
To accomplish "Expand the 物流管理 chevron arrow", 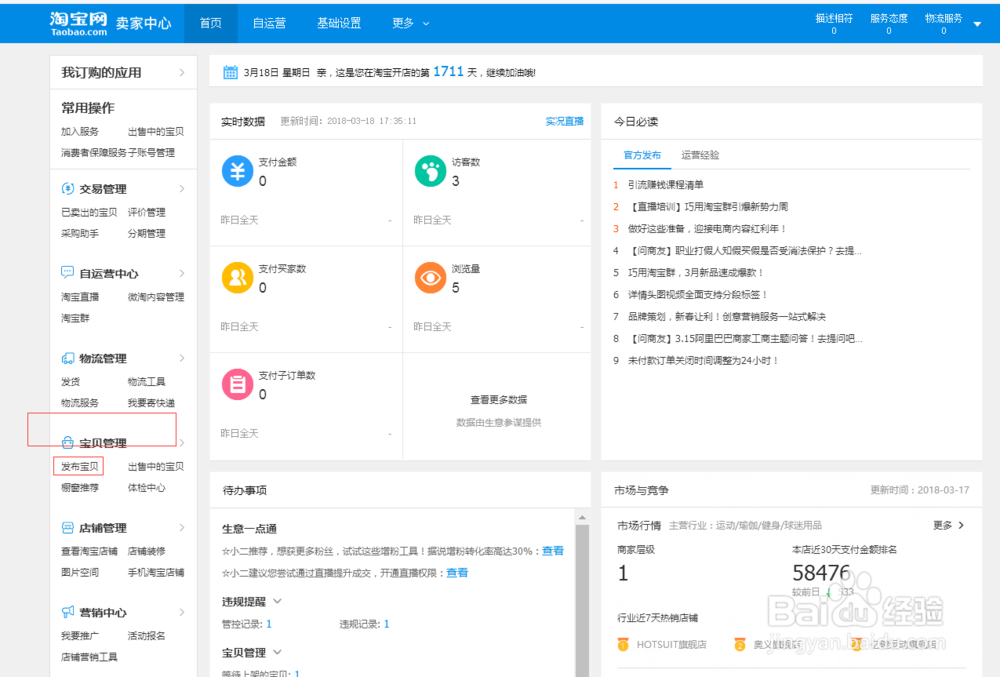I will point(182,358).
